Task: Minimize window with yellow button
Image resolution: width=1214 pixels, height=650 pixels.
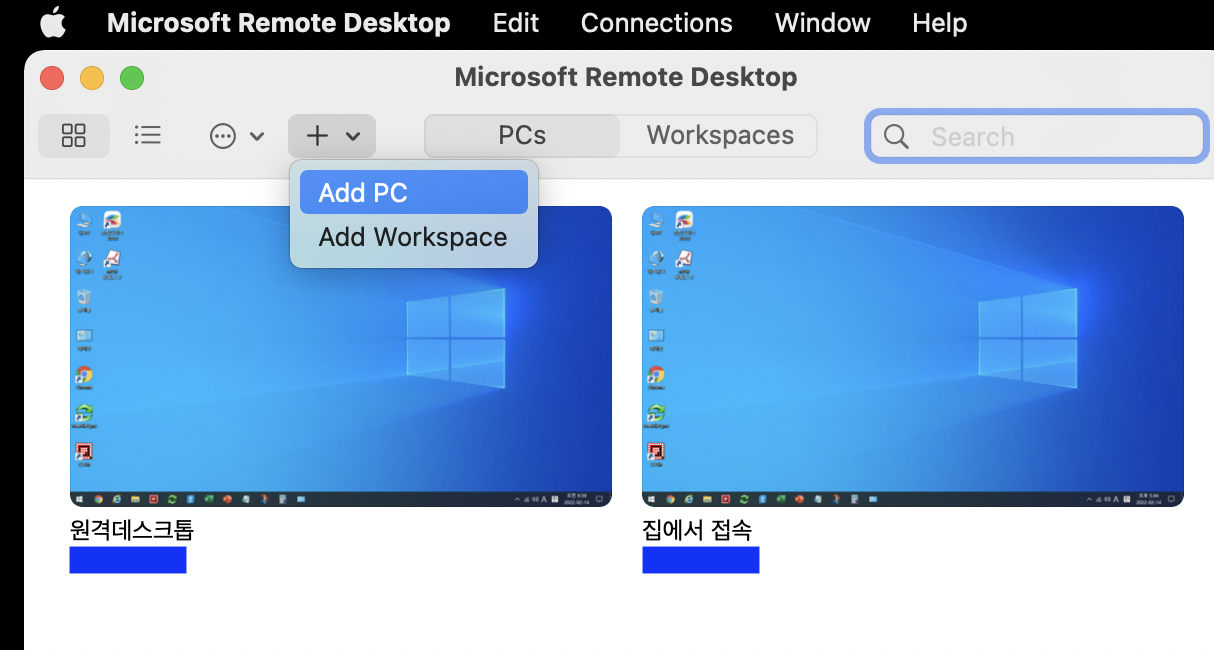Action: click(92, 77)
